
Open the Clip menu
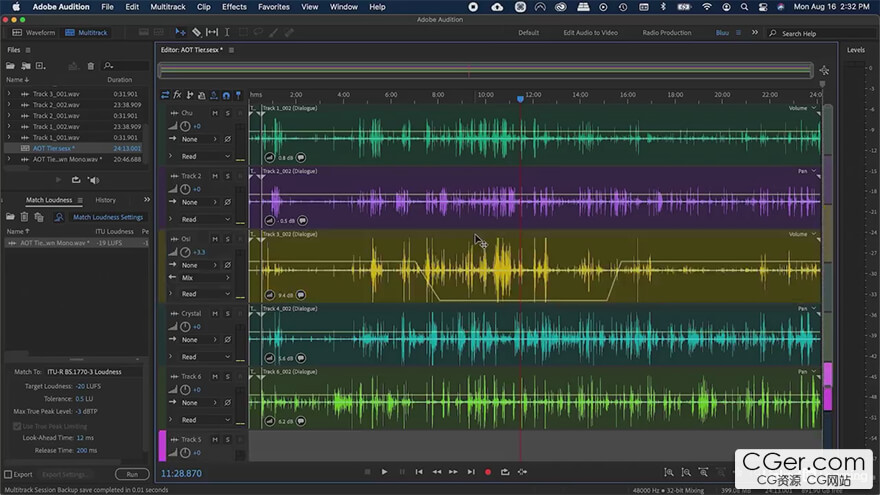click(204, 7)
